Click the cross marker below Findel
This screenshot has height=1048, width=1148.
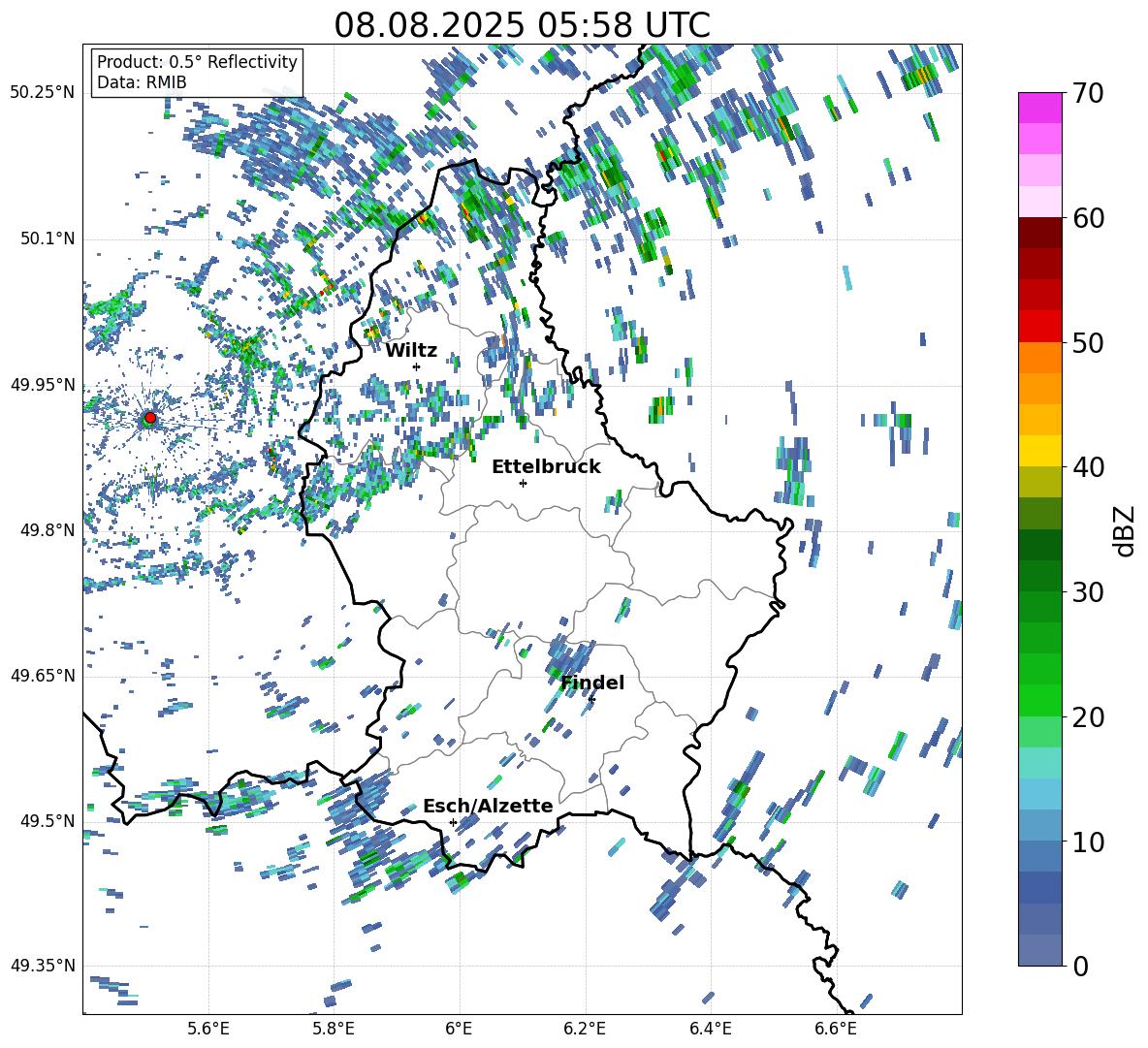point(591,700)
